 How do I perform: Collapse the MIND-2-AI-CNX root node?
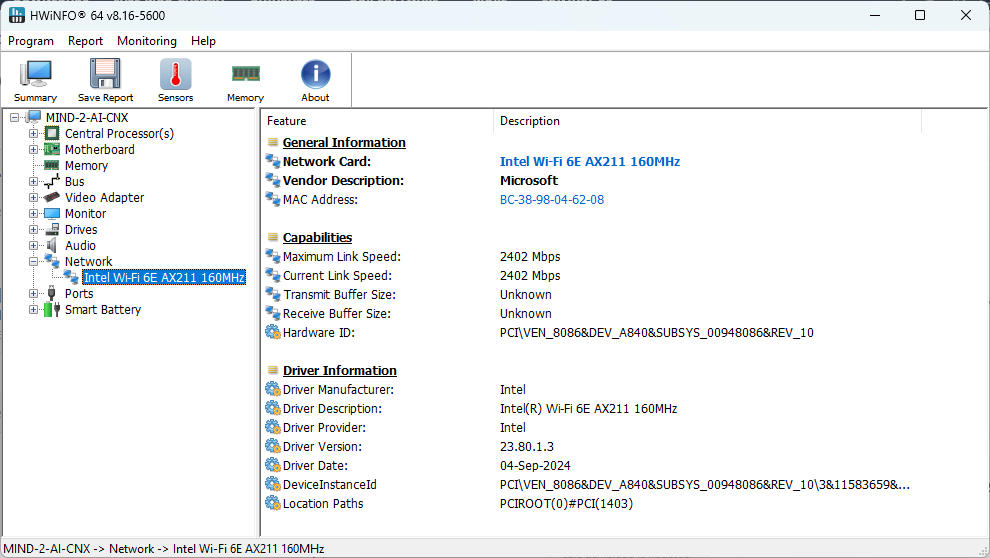pos(15,117)
